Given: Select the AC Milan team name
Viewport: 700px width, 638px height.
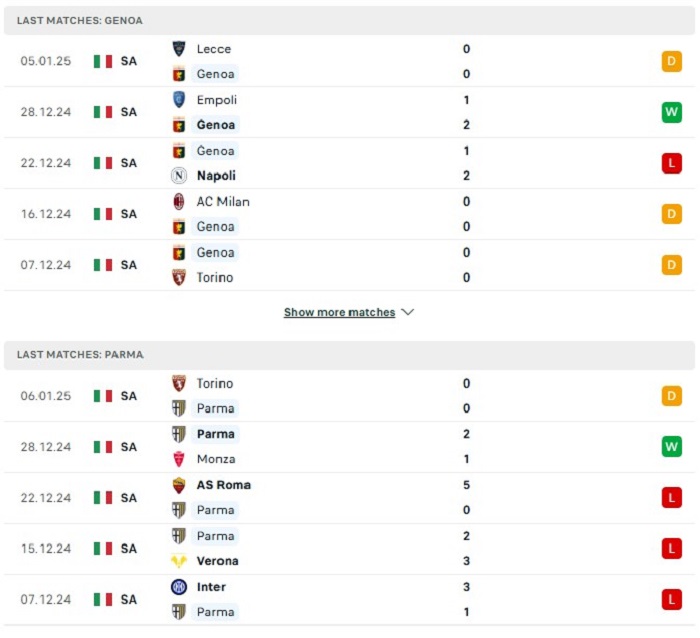Looking at the screenshot, I should (223, 202).
